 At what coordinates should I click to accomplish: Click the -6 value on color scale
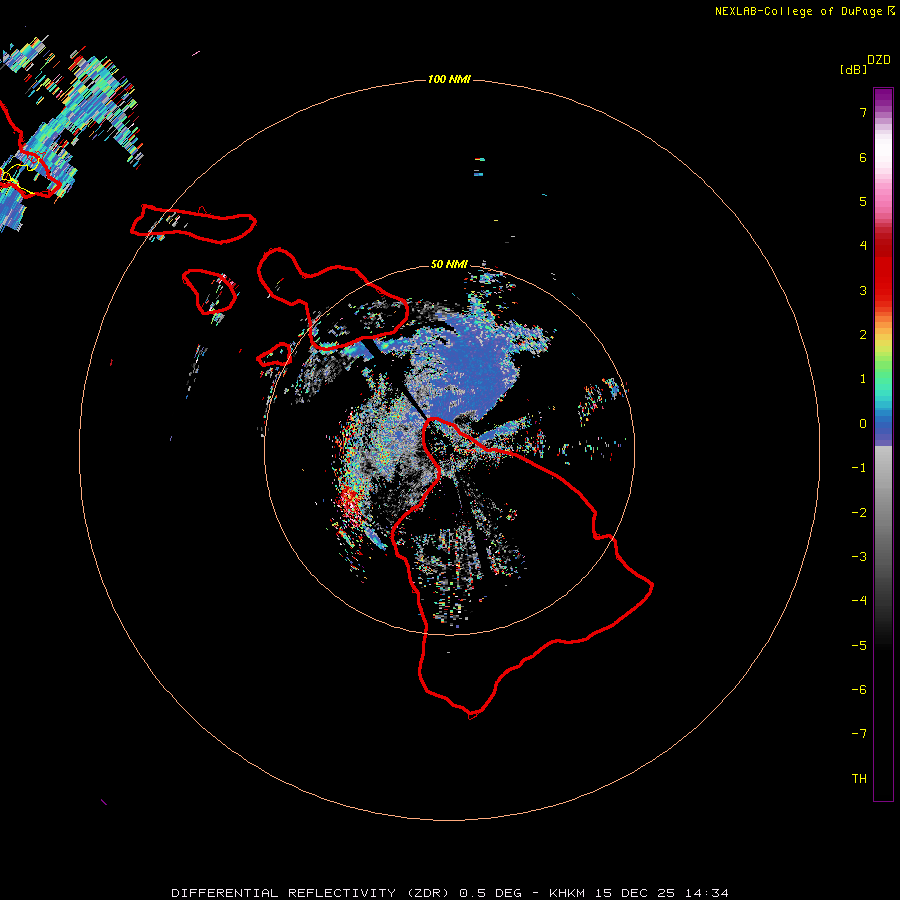(x=859, y=690)
